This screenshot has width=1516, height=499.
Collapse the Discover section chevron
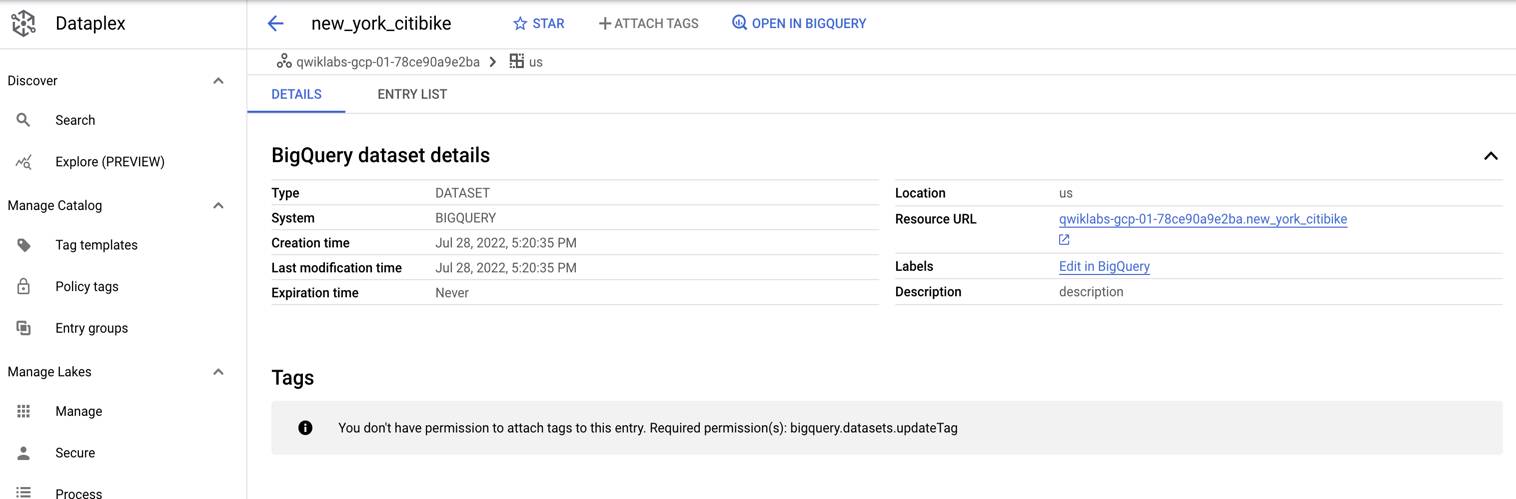(x=218, y=81)
